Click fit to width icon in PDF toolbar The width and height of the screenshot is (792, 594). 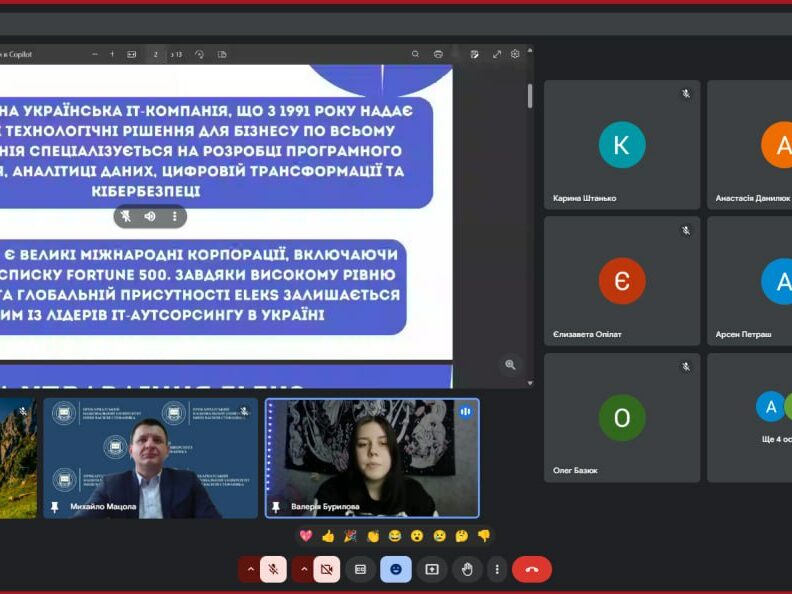pos(132,54)
